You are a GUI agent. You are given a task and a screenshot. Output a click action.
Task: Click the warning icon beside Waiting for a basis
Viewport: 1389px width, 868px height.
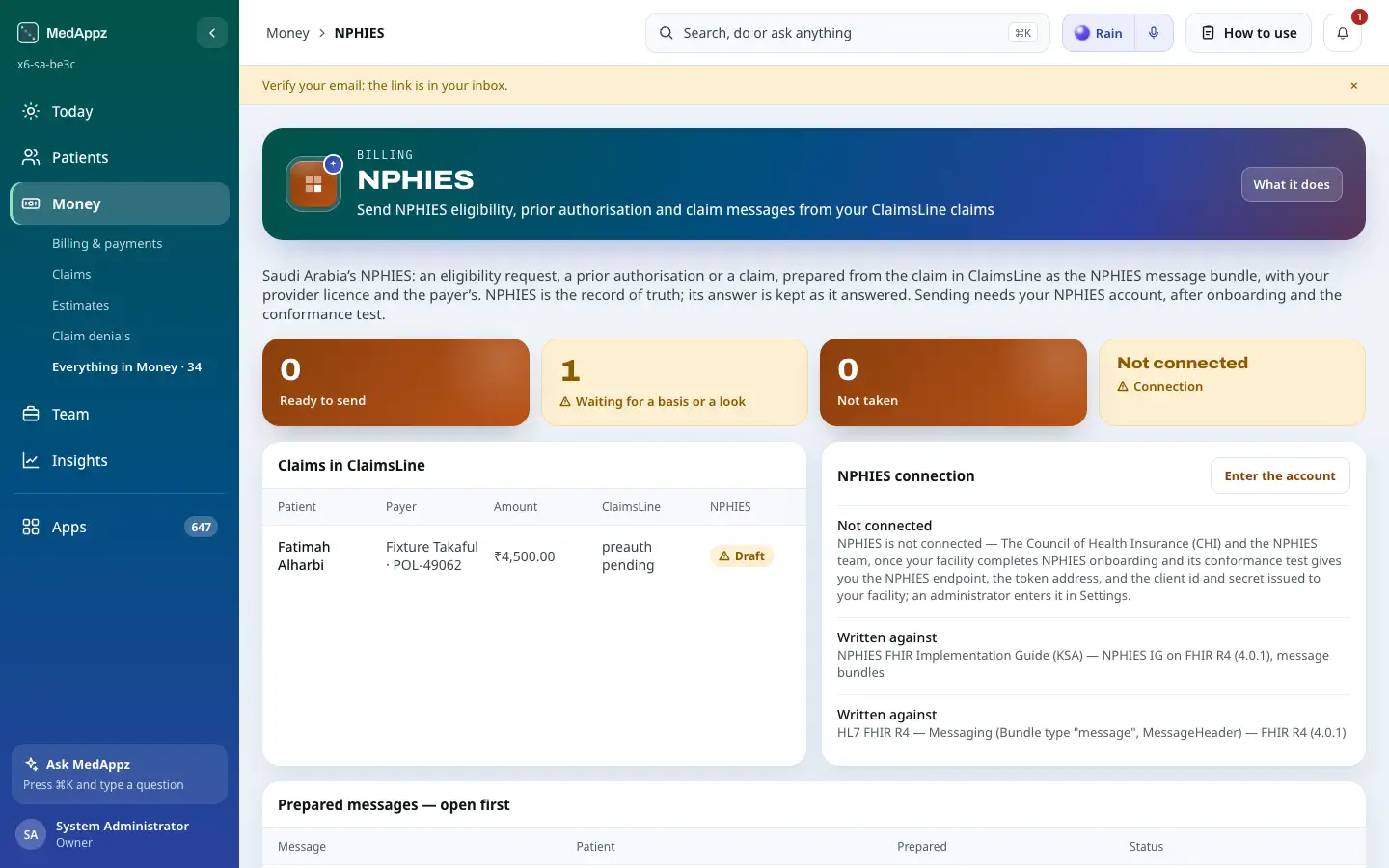click(565, 402)
